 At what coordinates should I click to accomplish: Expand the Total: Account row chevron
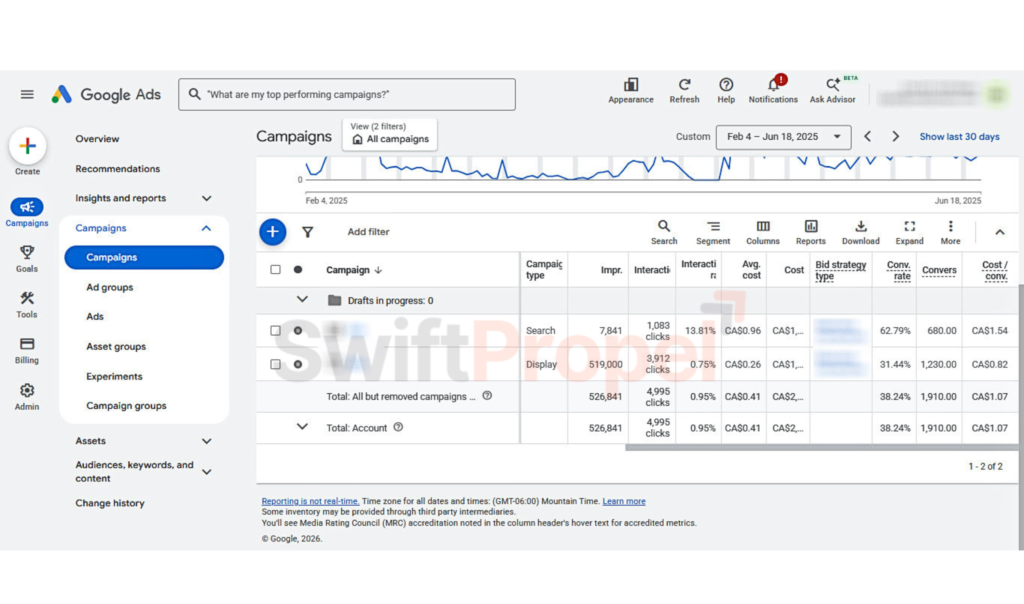tap(302, 426)
